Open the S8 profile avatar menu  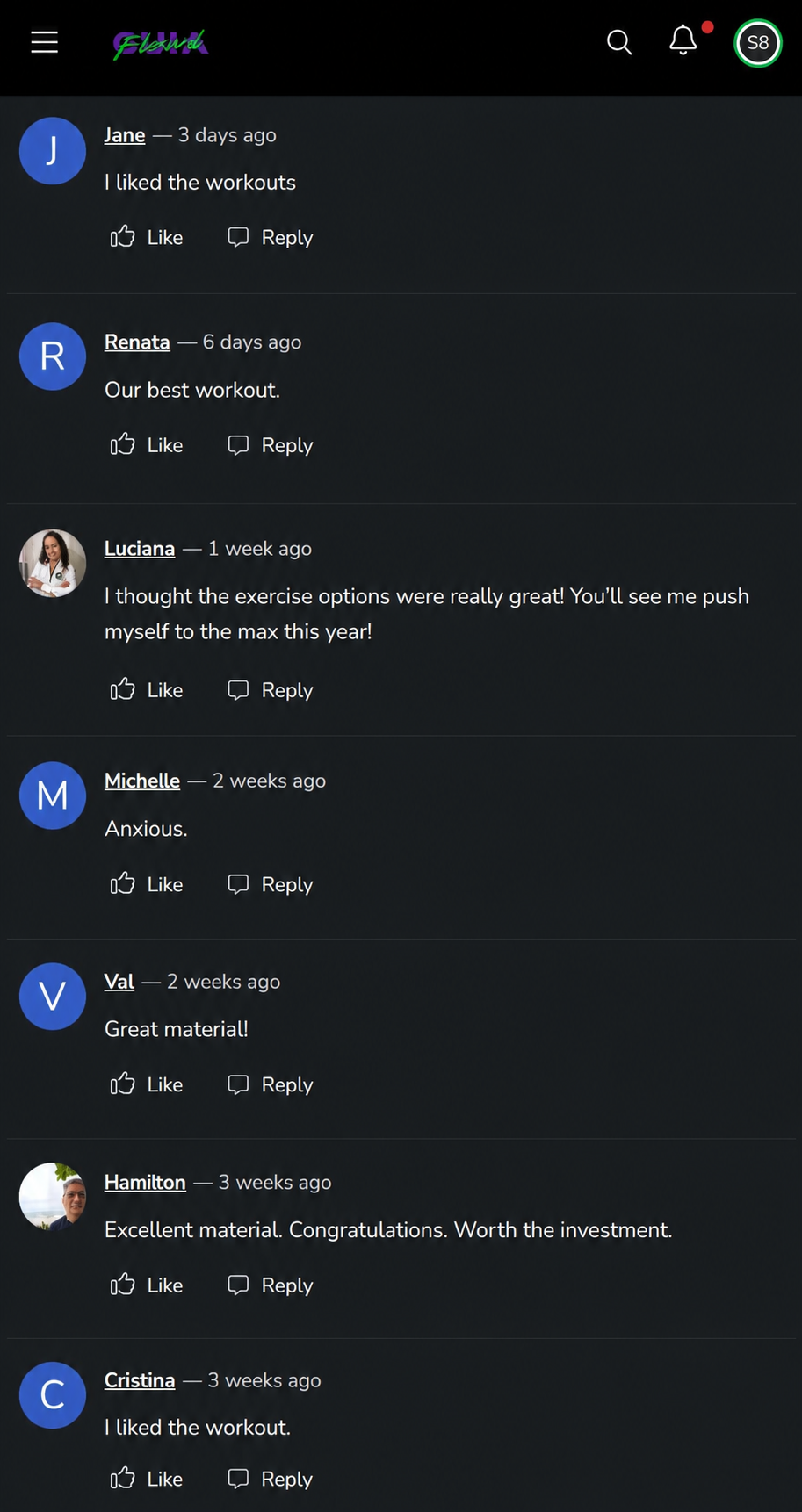pos(757,43)
